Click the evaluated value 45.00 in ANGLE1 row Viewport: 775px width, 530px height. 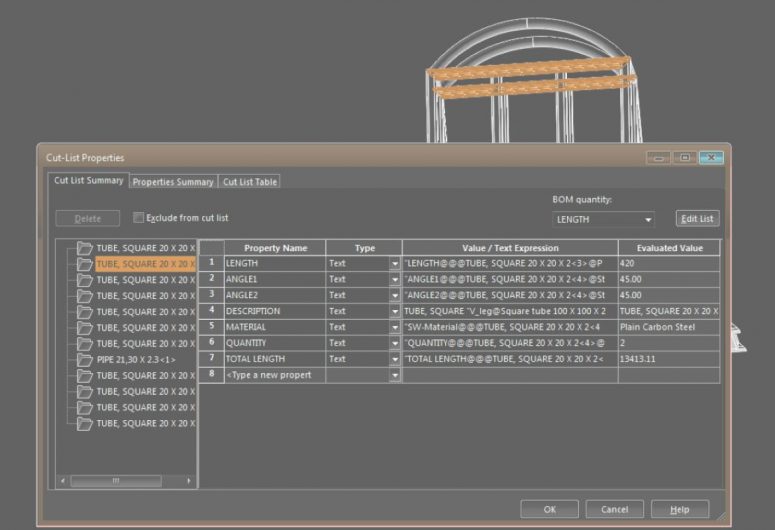click(x=669, y=279)
